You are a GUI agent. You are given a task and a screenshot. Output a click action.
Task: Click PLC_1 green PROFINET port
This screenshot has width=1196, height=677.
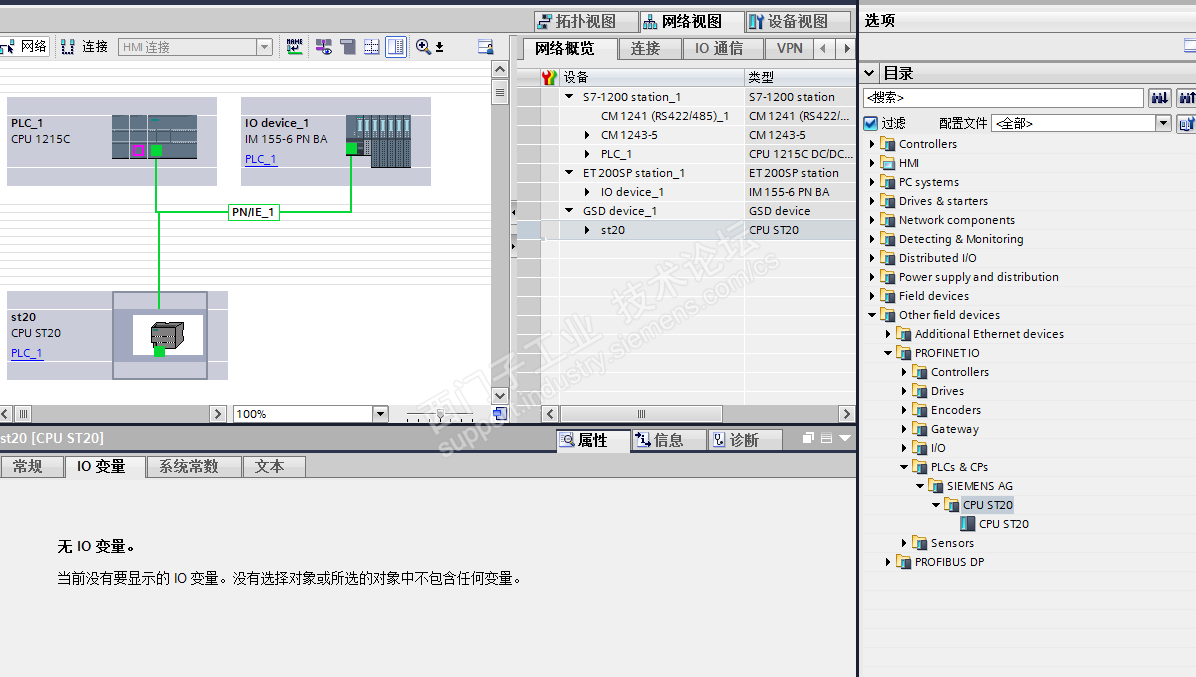point(156,150)
